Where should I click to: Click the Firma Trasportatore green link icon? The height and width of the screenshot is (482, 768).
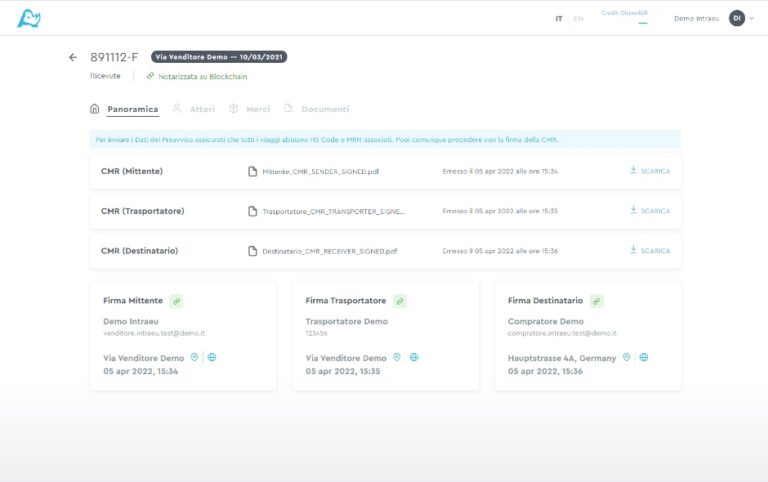(x=399, y=300)
